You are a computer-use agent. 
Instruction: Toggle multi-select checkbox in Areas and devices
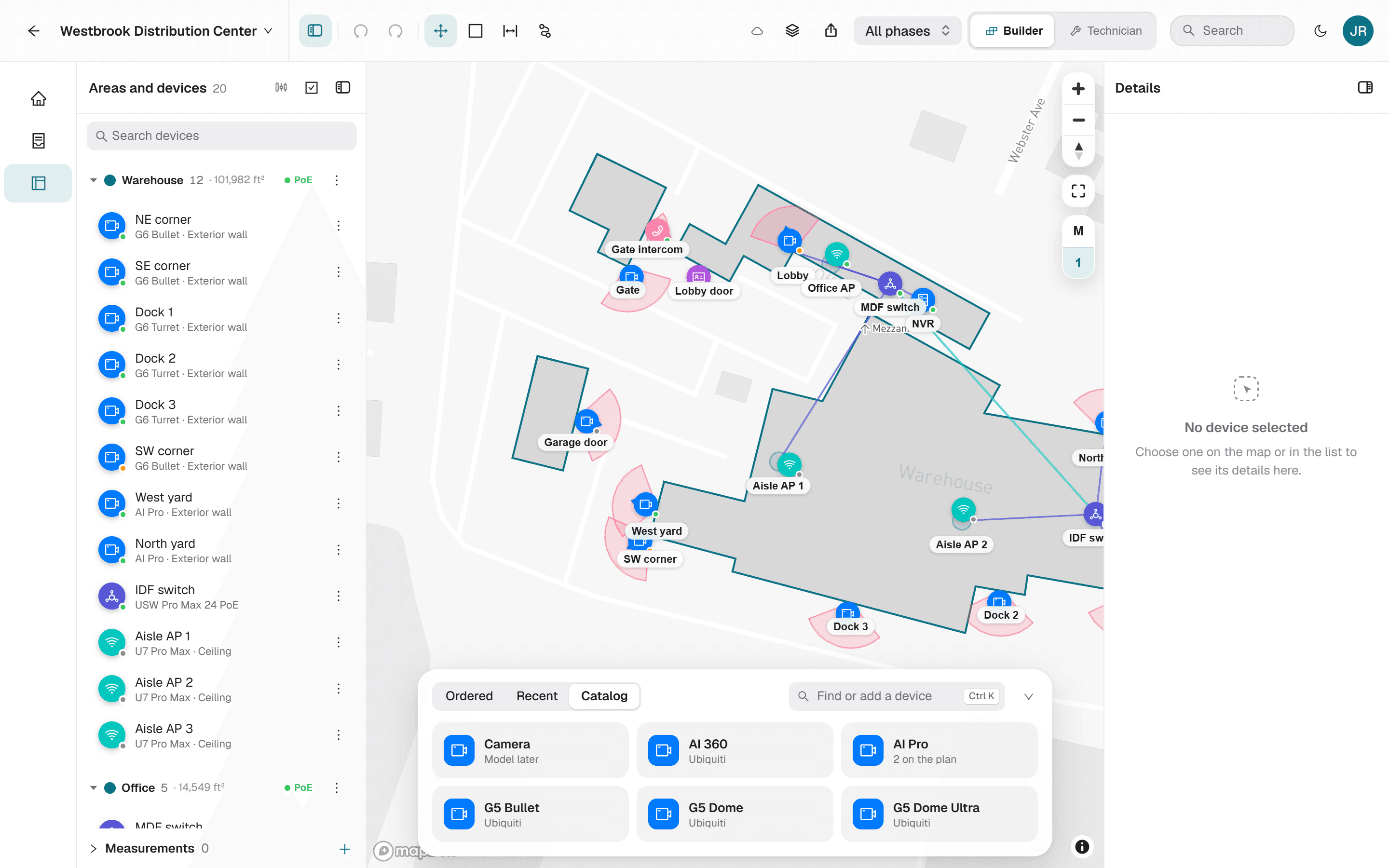click(x=312, y=87)
